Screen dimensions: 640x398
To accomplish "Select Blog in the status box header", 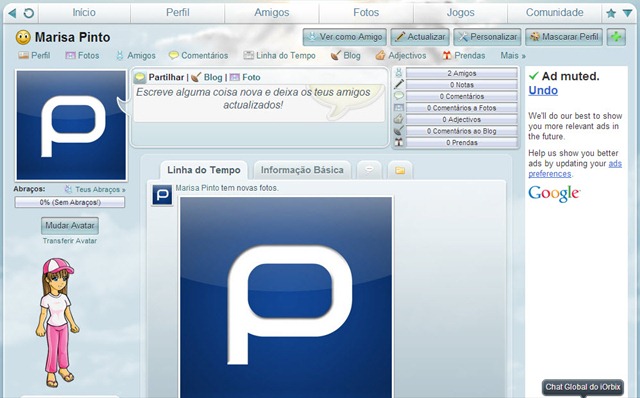I will (x=213, y=77).
